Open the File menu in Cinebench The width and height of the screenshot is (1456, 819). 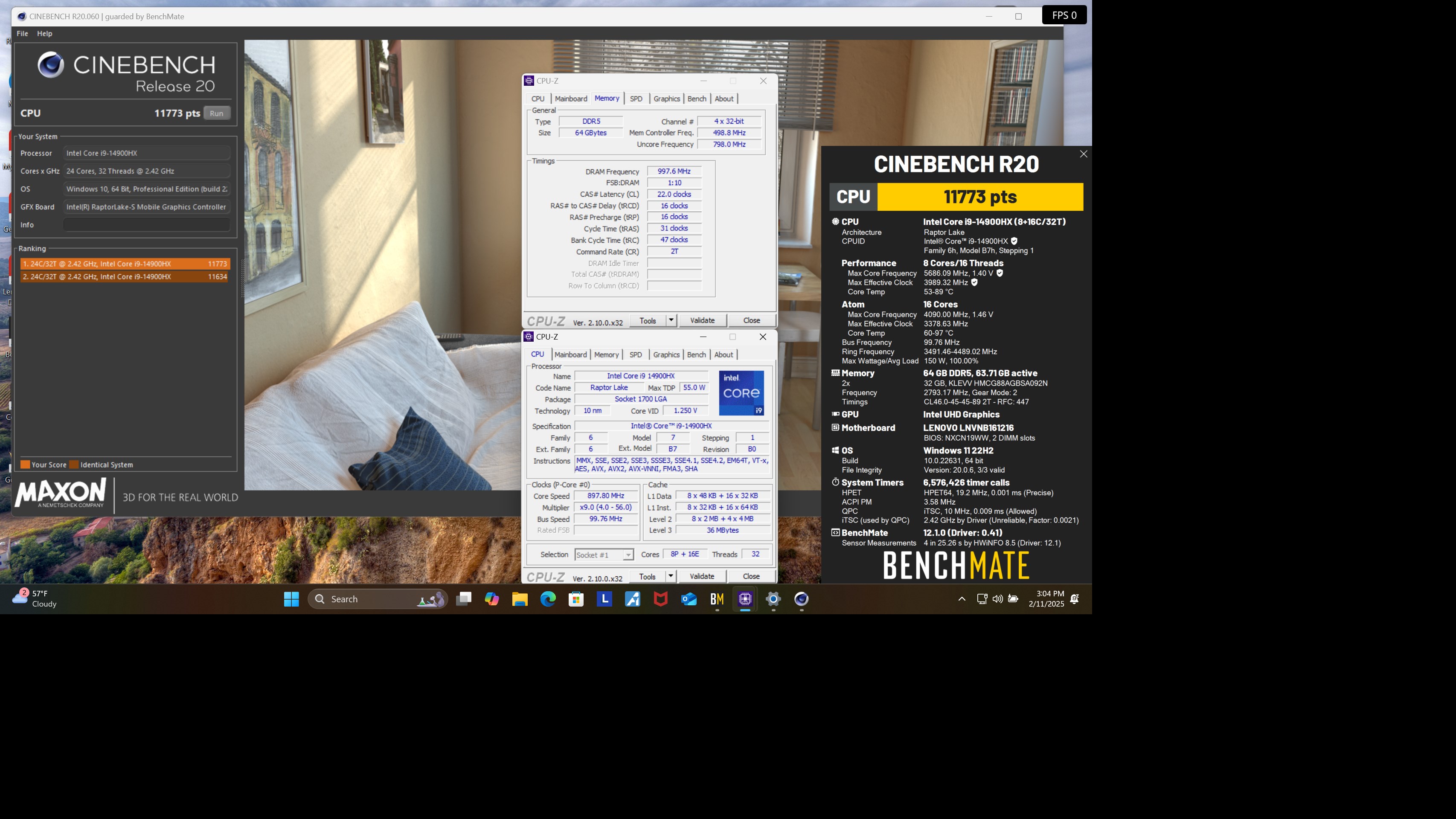coord(23,33)
